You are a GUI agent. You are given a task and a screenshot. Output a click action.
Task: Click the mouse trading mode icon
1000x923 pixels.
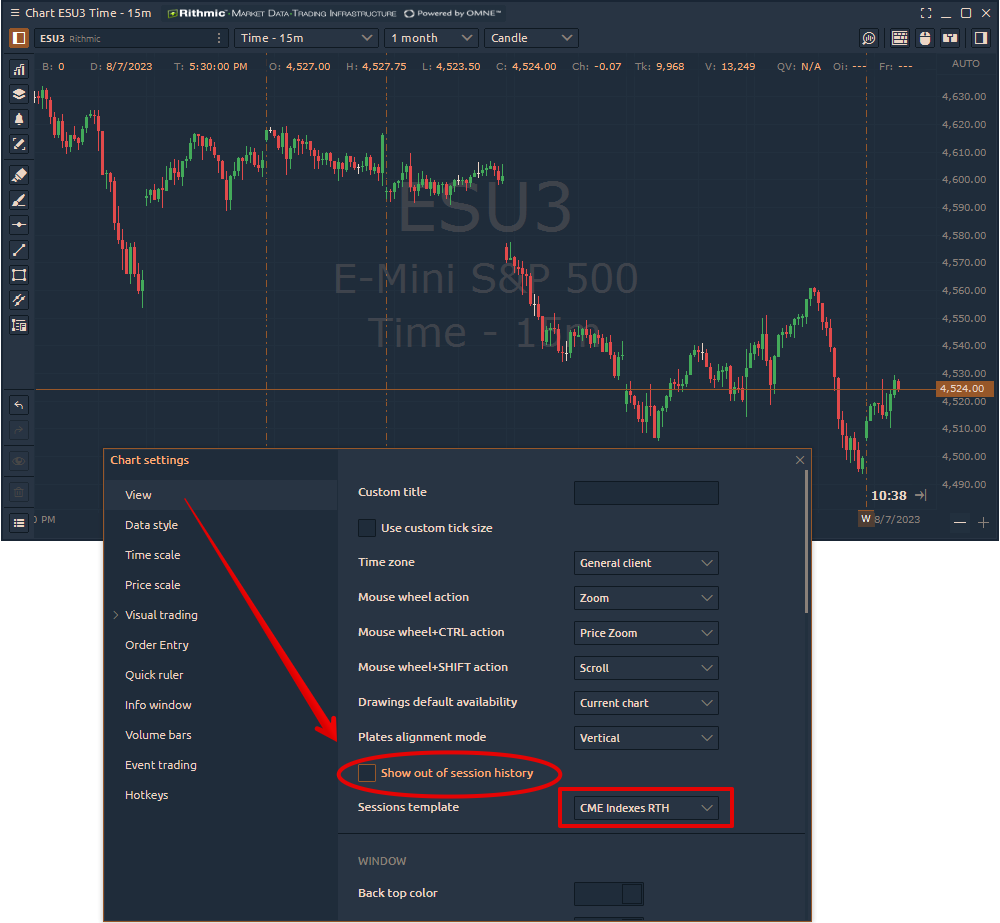pos(925,38)
